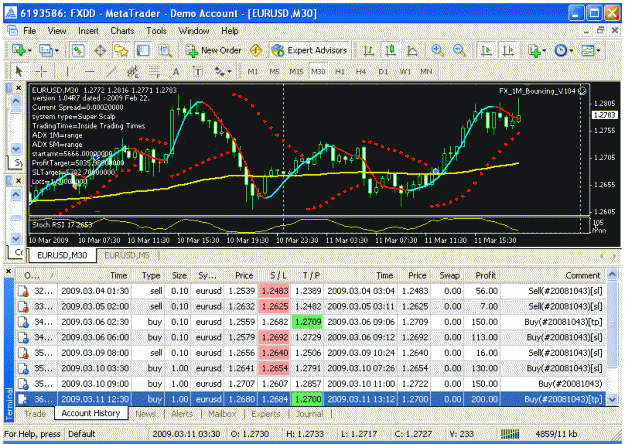This screenshot has width=625, height=444.
Task: Expand the Profiles dropdown arrow
Action: pyautogui.click(x=57, y=51)
